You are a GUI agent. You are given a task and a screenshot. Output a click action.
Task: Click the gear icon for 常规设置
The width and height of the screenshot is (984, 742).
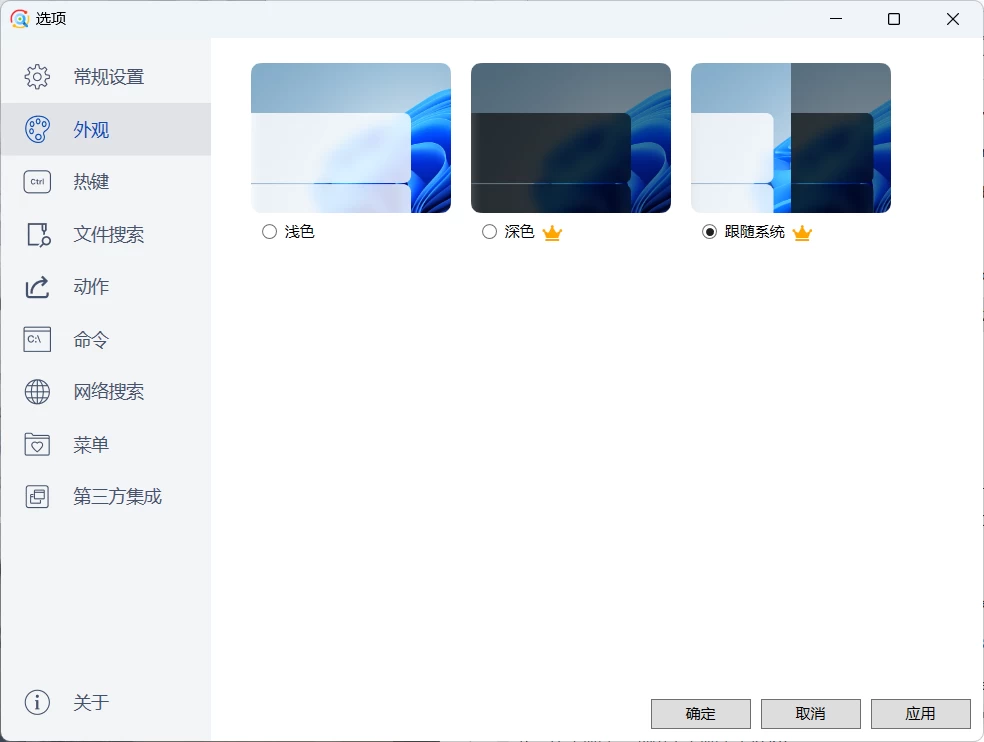pos(37,77)
